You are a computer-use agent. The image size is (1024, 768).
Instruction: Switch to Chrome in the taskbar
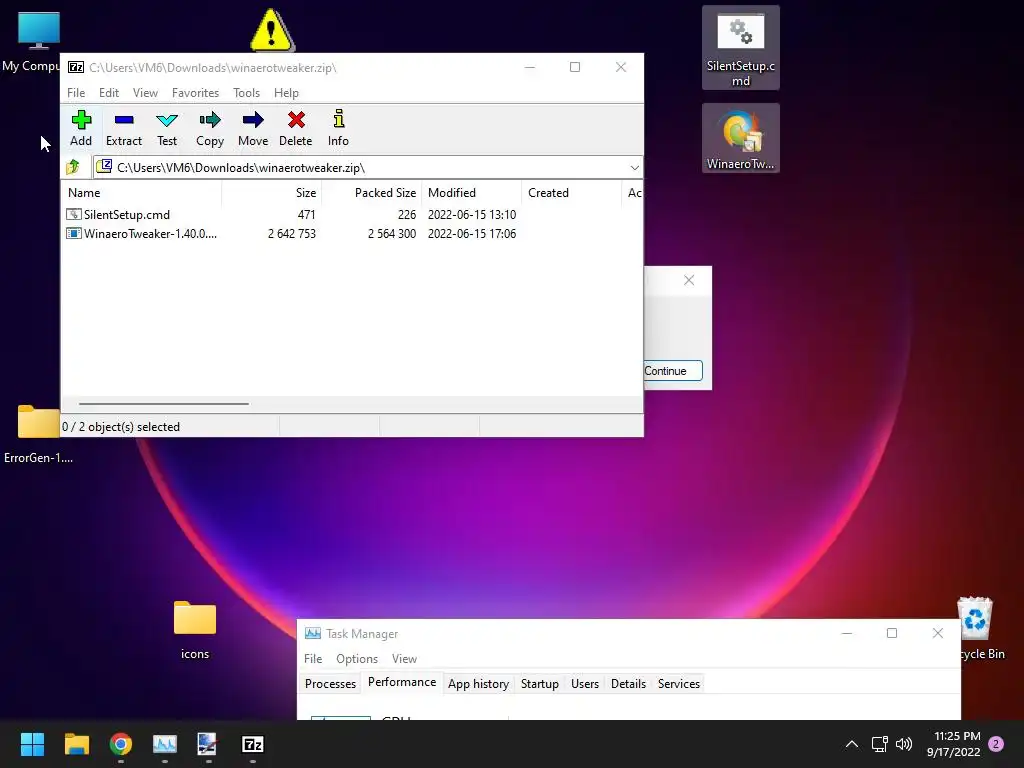click(x=121, y=744)
